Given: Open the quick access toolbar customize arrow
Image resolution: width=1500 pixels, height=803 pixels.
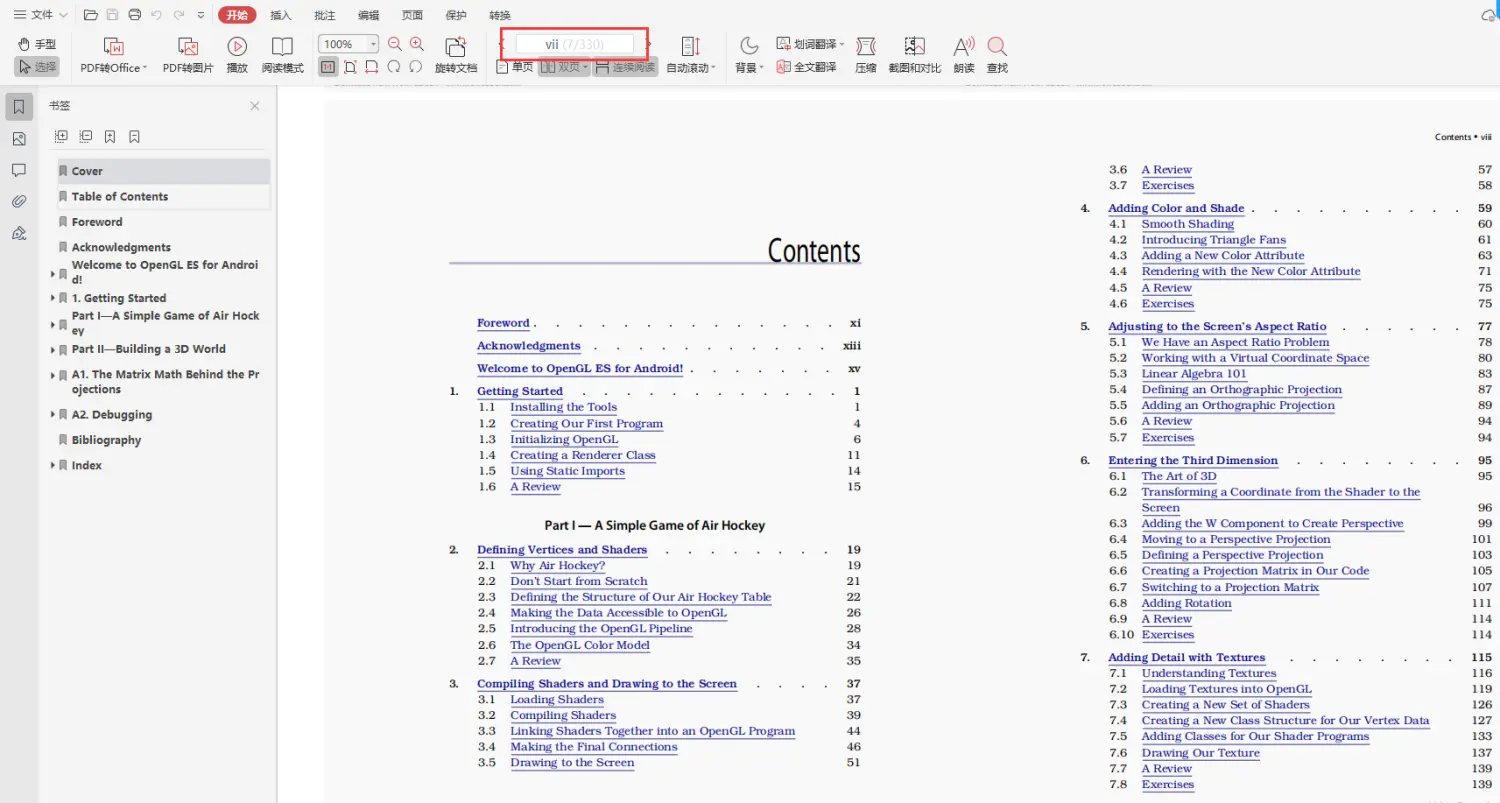Looking at the screenshot, I should pos(201,15).
